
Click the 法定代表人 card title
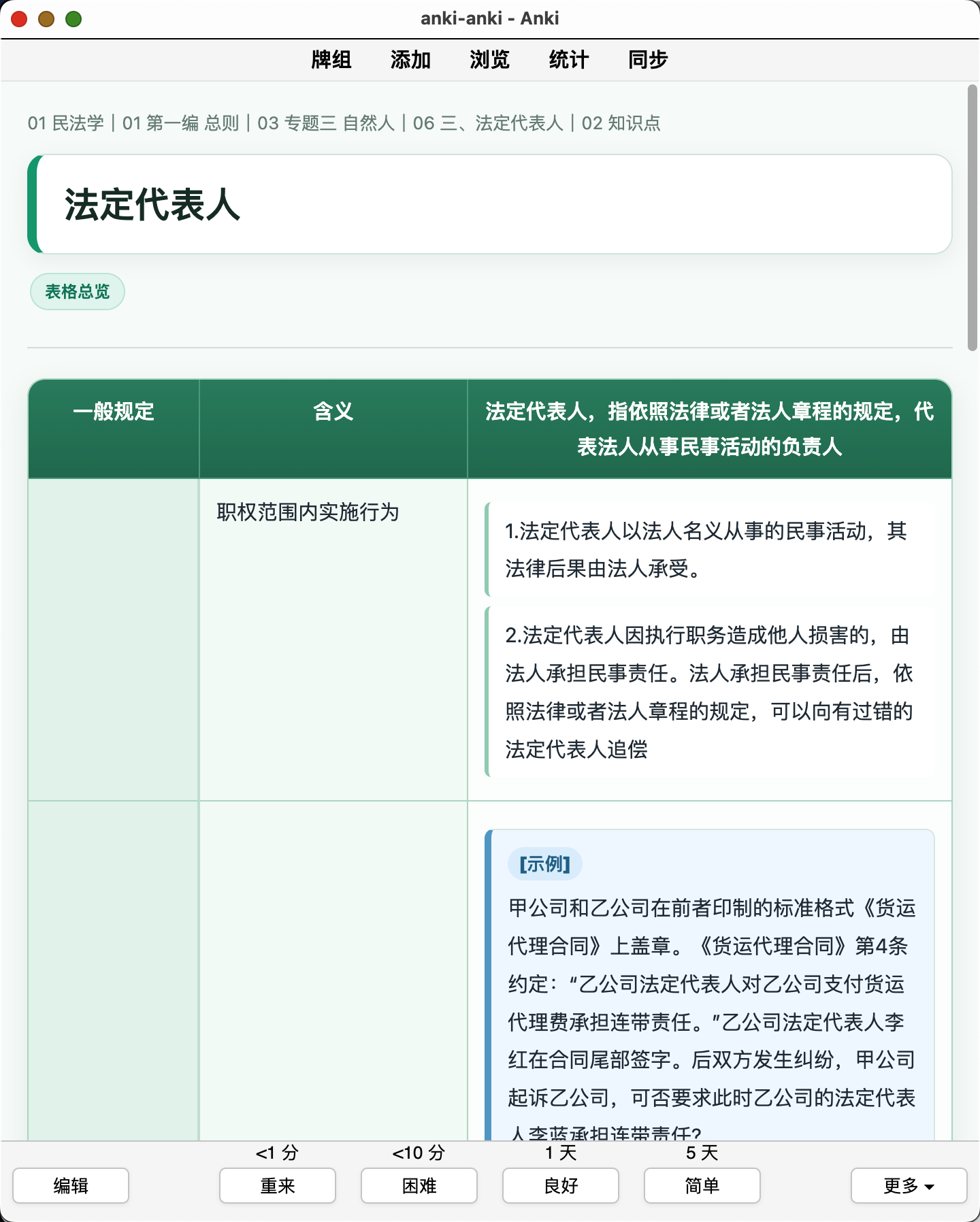click(x=152, y=205)
